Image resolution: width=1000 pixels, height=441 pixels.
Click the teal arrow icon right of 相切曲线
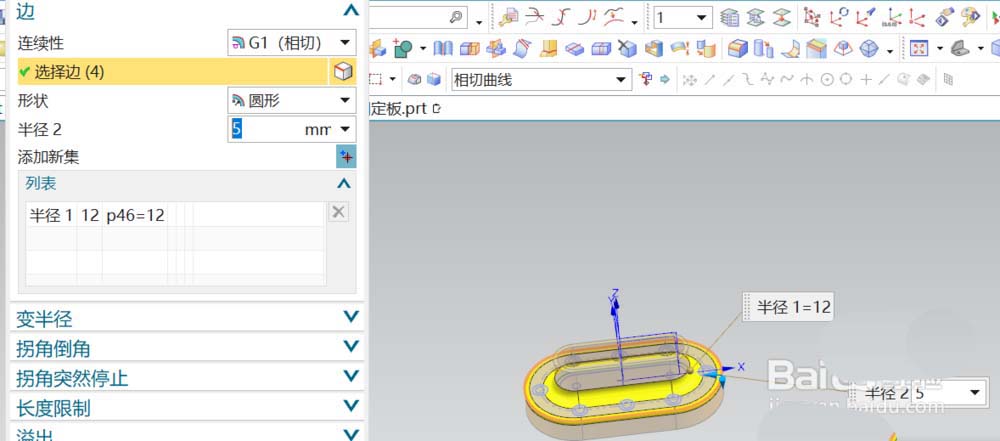665,79
